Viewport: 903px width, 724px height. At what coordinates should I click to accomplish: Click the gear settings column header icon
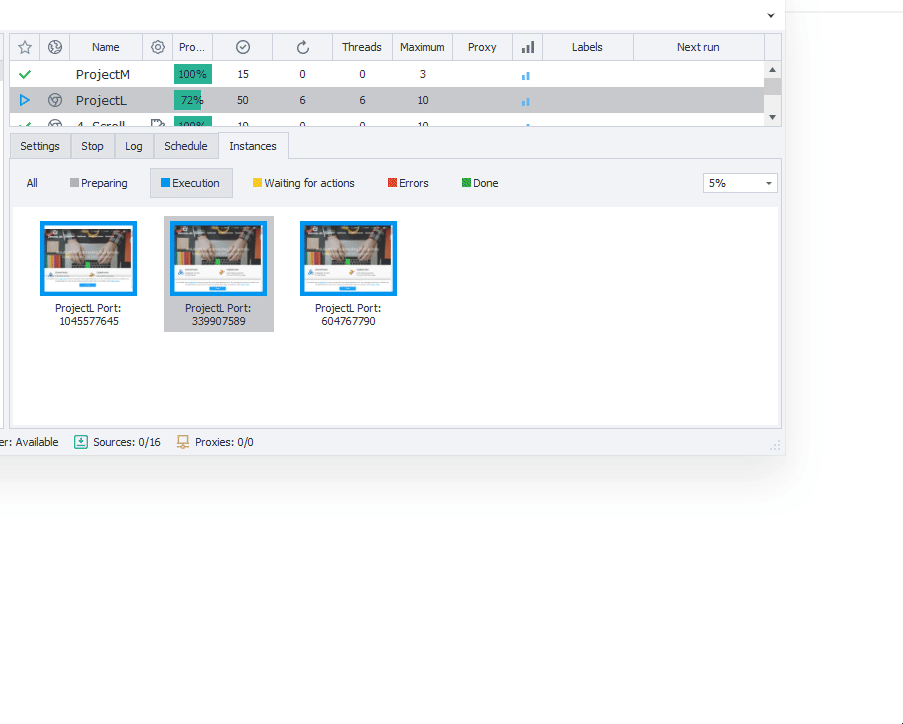click(x=157, y=47)
